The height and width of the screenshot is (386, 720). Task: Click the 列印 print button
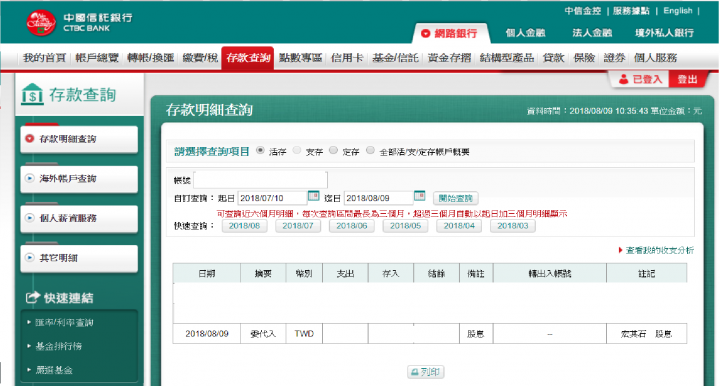[x=426, y=372]
